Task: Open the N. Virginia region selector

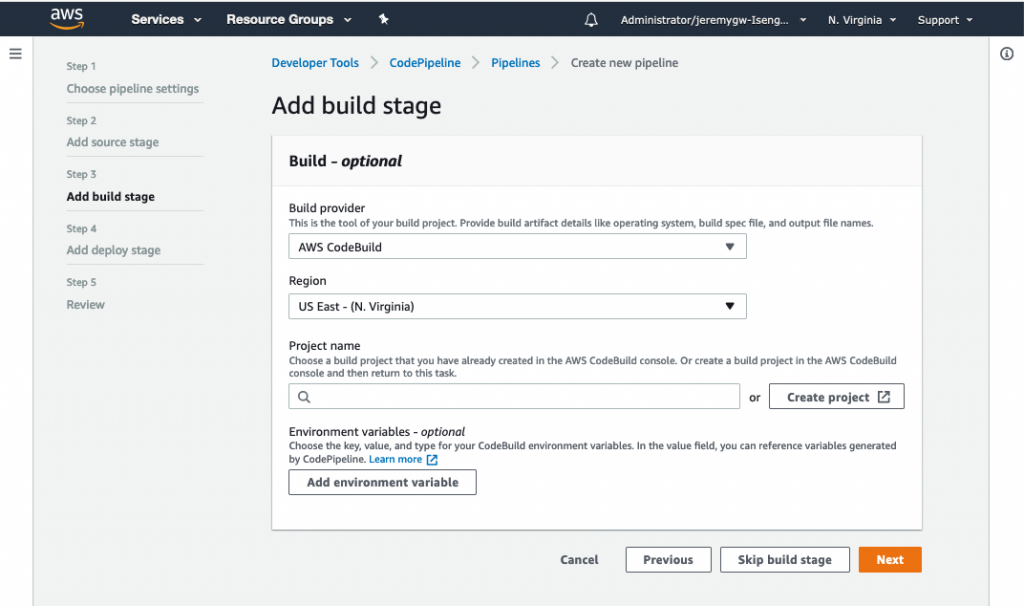Action: (862, 20)
